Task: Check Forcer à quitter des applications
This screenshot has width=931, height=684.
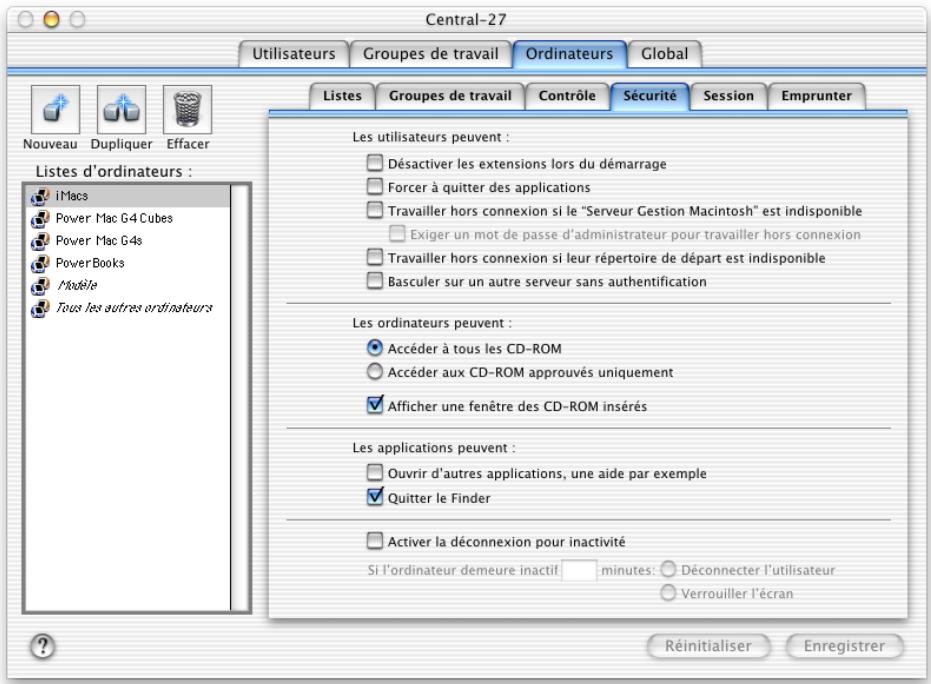Action: (375, 186)
